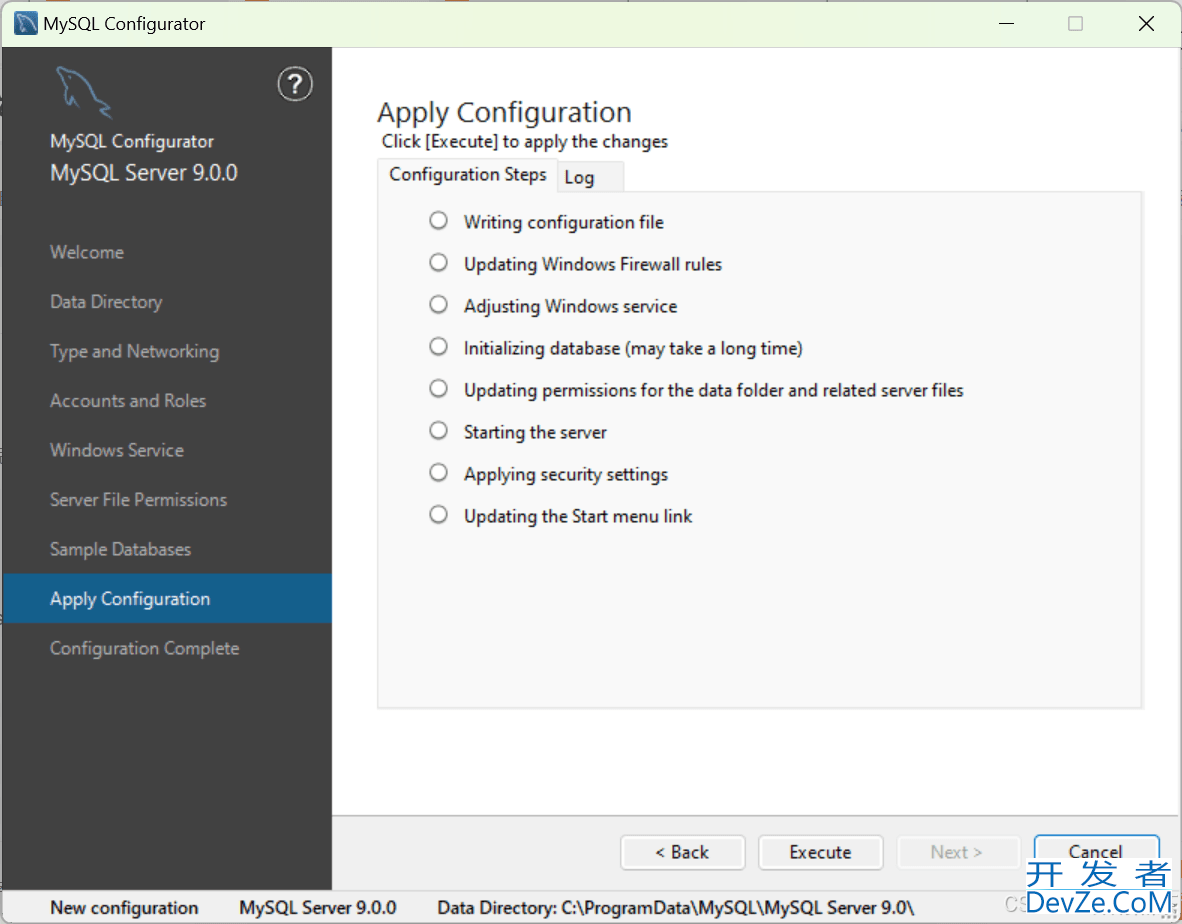This screenshot has height=924, width=1182.
Task: Select Apply Configuration in the sidebar
Action: tap(167, 598)
